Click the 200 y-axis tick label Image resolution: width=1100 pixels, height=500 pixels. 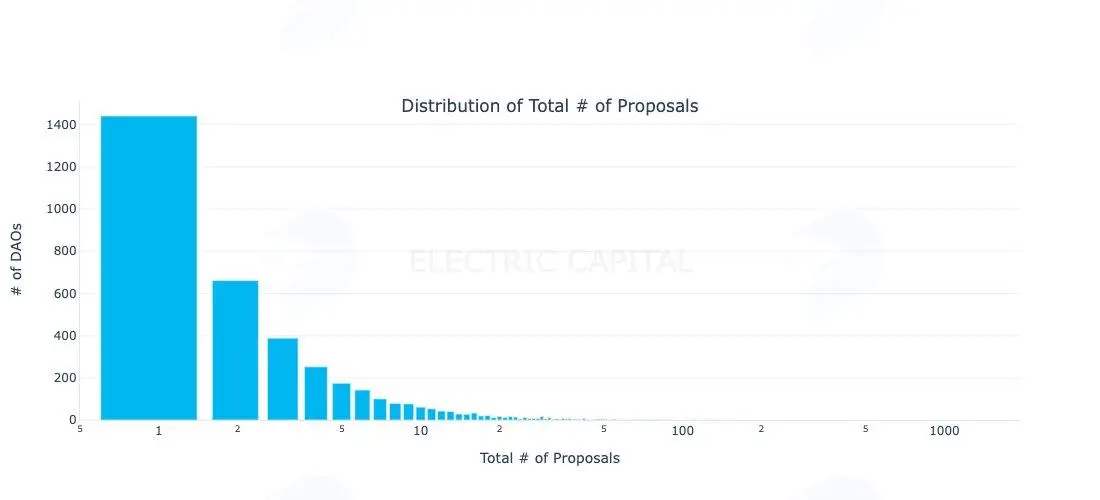[x=65, y=378]
